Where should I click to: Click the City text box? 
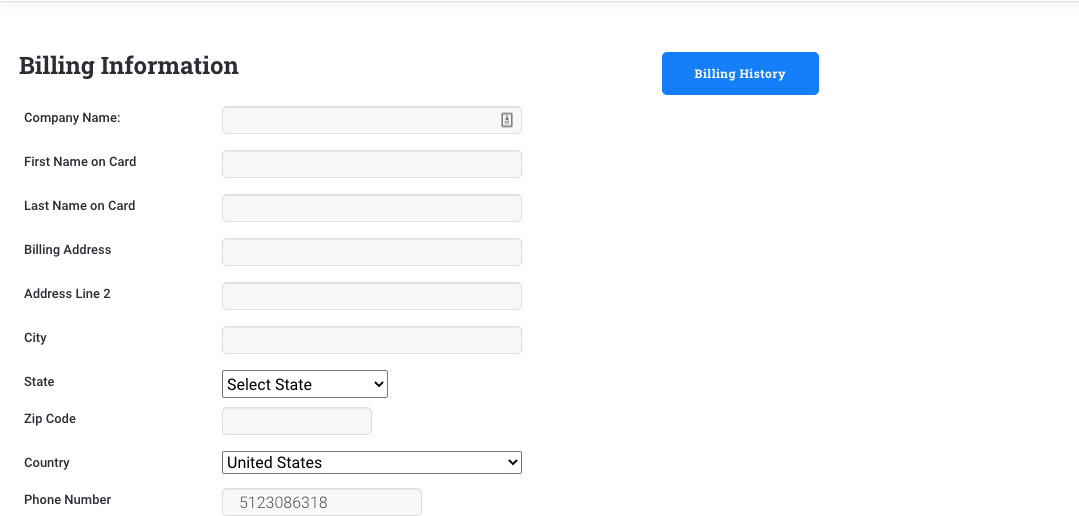pos(371,340)
